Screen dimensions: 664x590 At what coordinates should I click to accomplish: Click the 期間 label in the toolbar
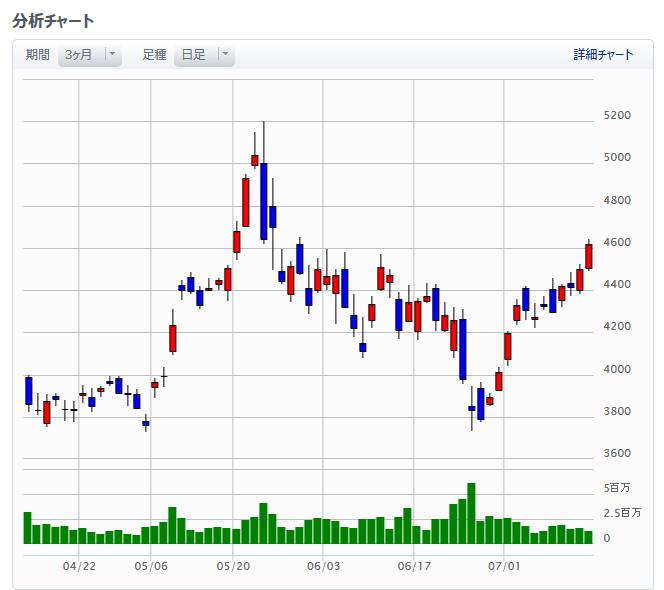[38, 55]
